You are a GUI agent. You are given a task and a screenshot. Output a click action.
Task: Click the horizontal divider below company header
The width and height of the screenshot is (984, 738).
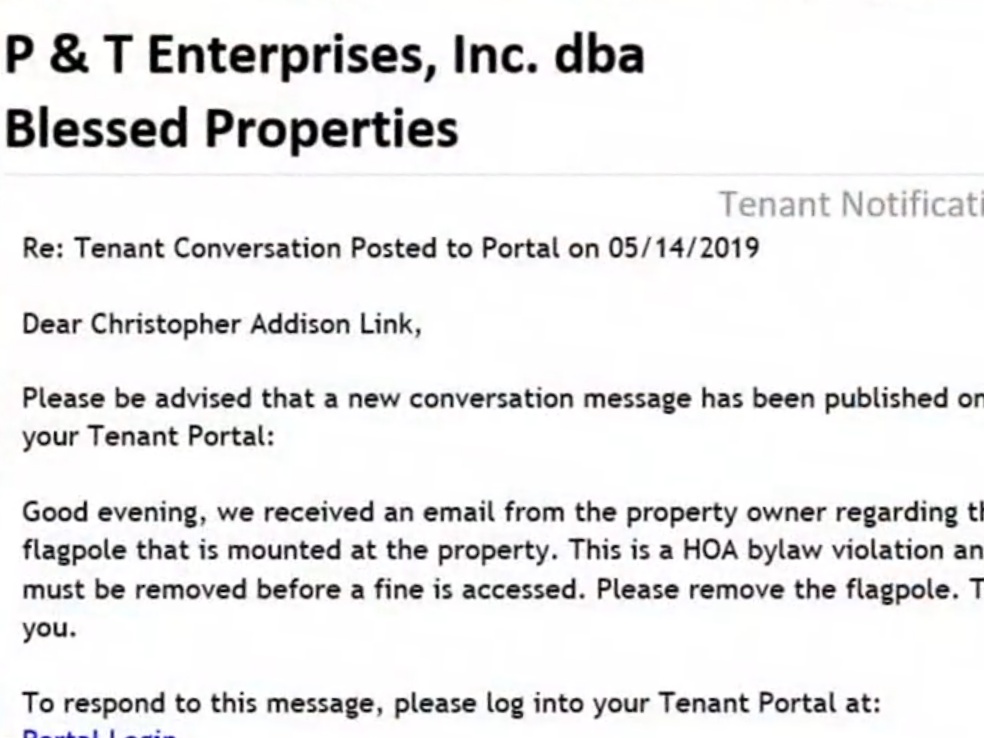(x=492, y=174)
